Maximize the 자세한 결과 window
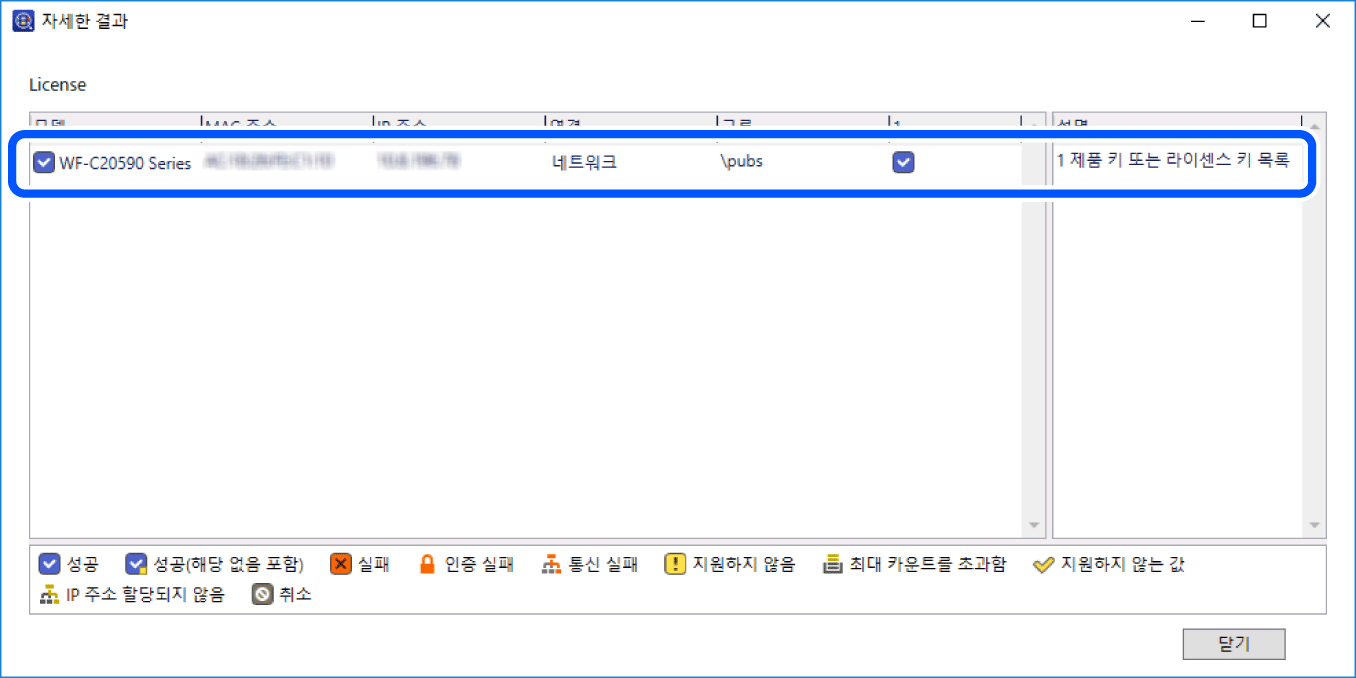 [x=1260, y=21]
